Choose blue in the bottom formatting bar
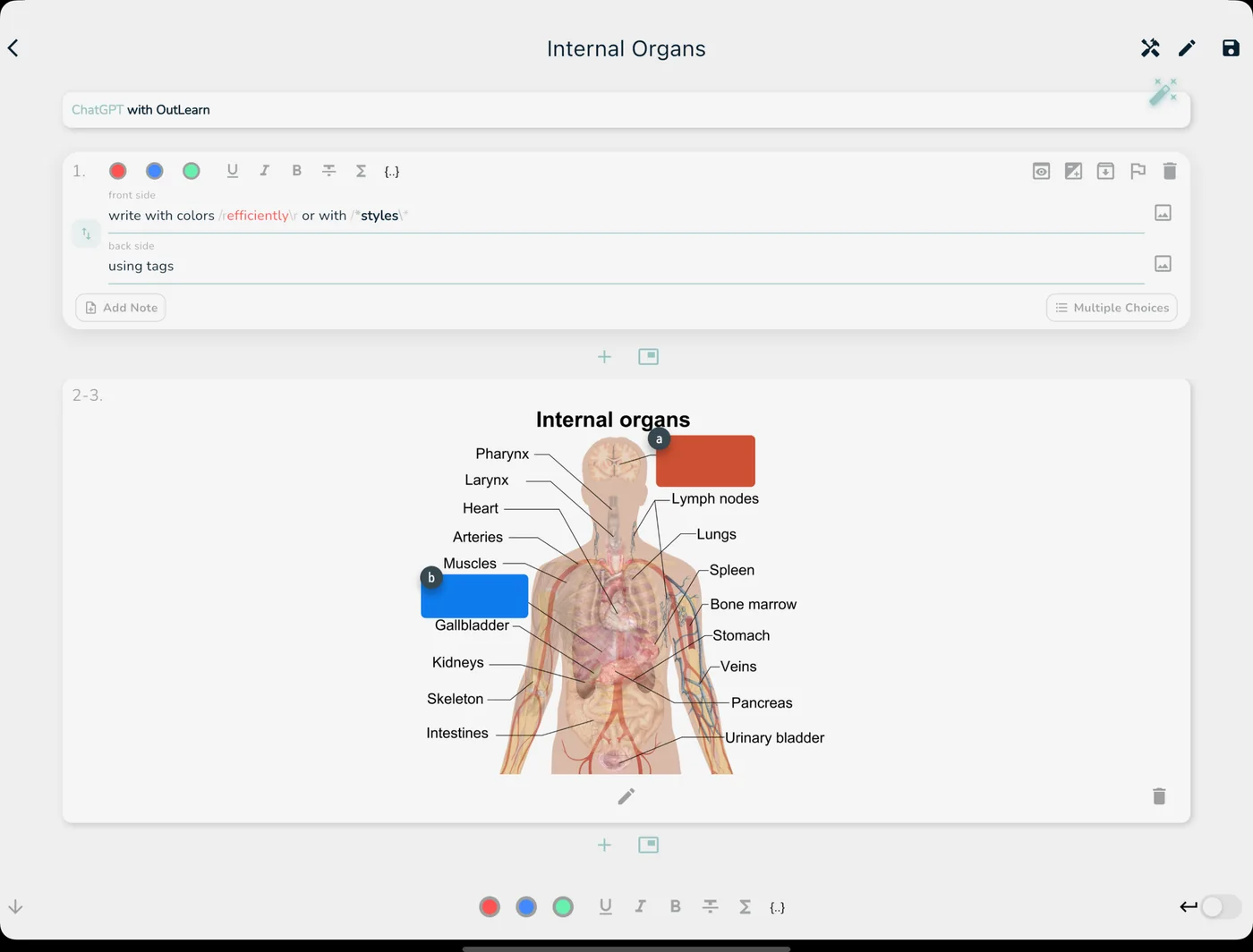 (x=526, y=907)
